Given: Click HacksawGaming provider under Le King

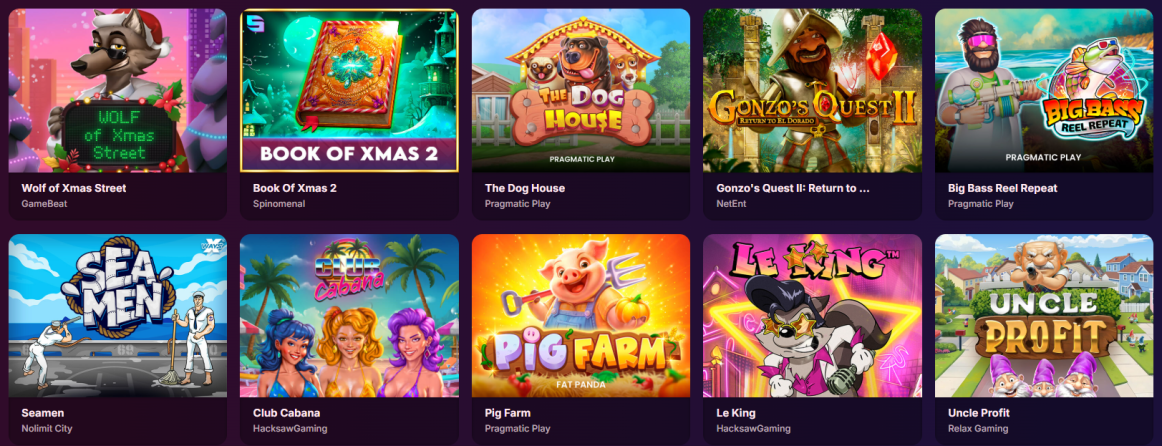Looking at the screenshot, I should pos(754,428).
